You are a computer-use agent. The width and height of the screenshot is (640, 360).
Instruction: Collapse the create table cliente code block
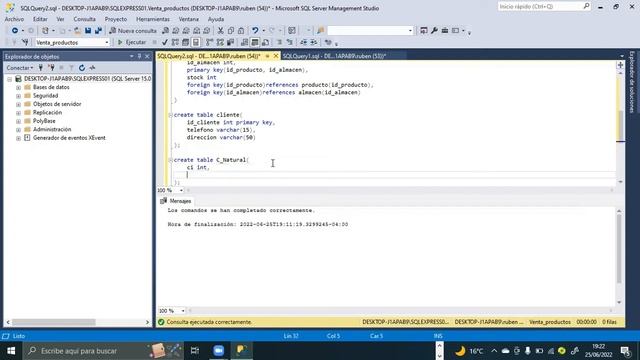171,115
